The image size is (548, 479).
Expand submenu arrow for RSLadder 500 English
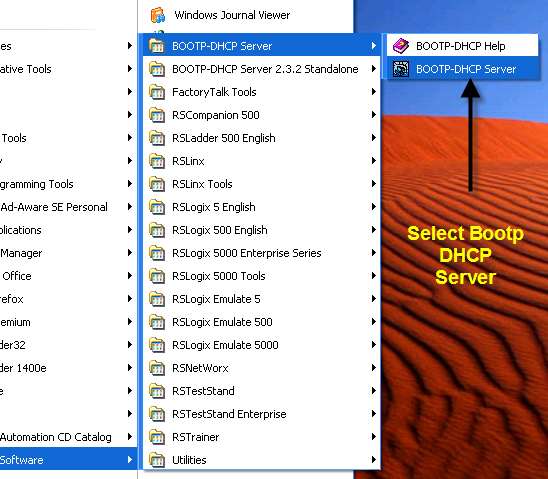374,138
